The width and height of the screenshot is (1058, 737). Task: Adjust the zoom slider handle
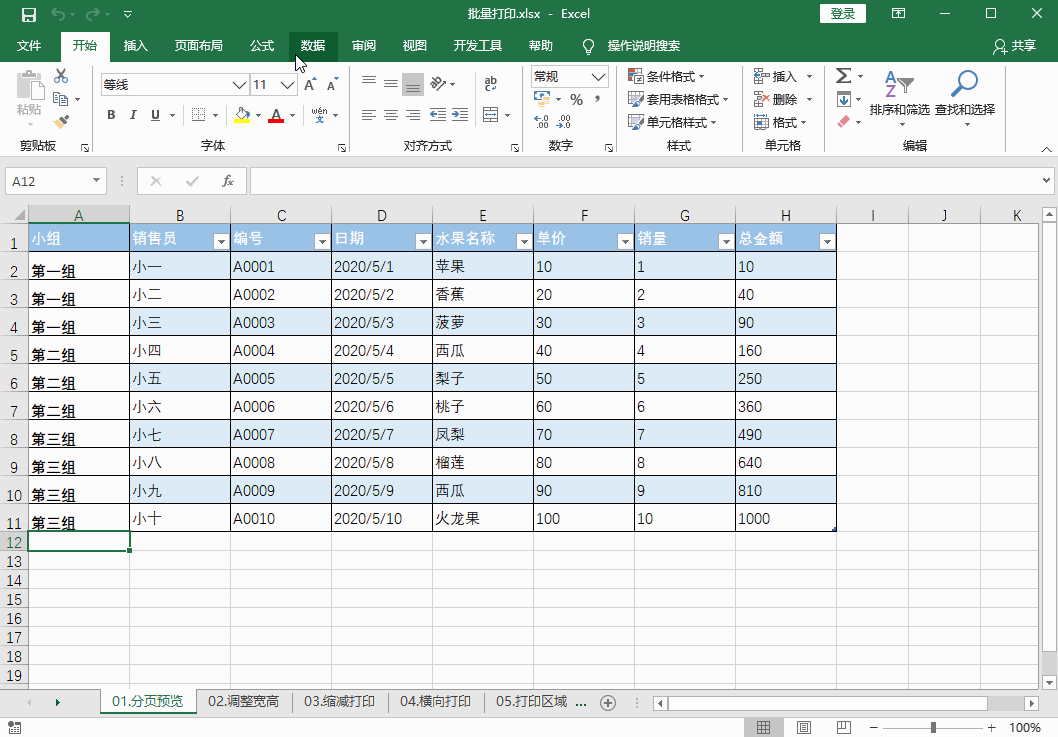pos(933,727)
